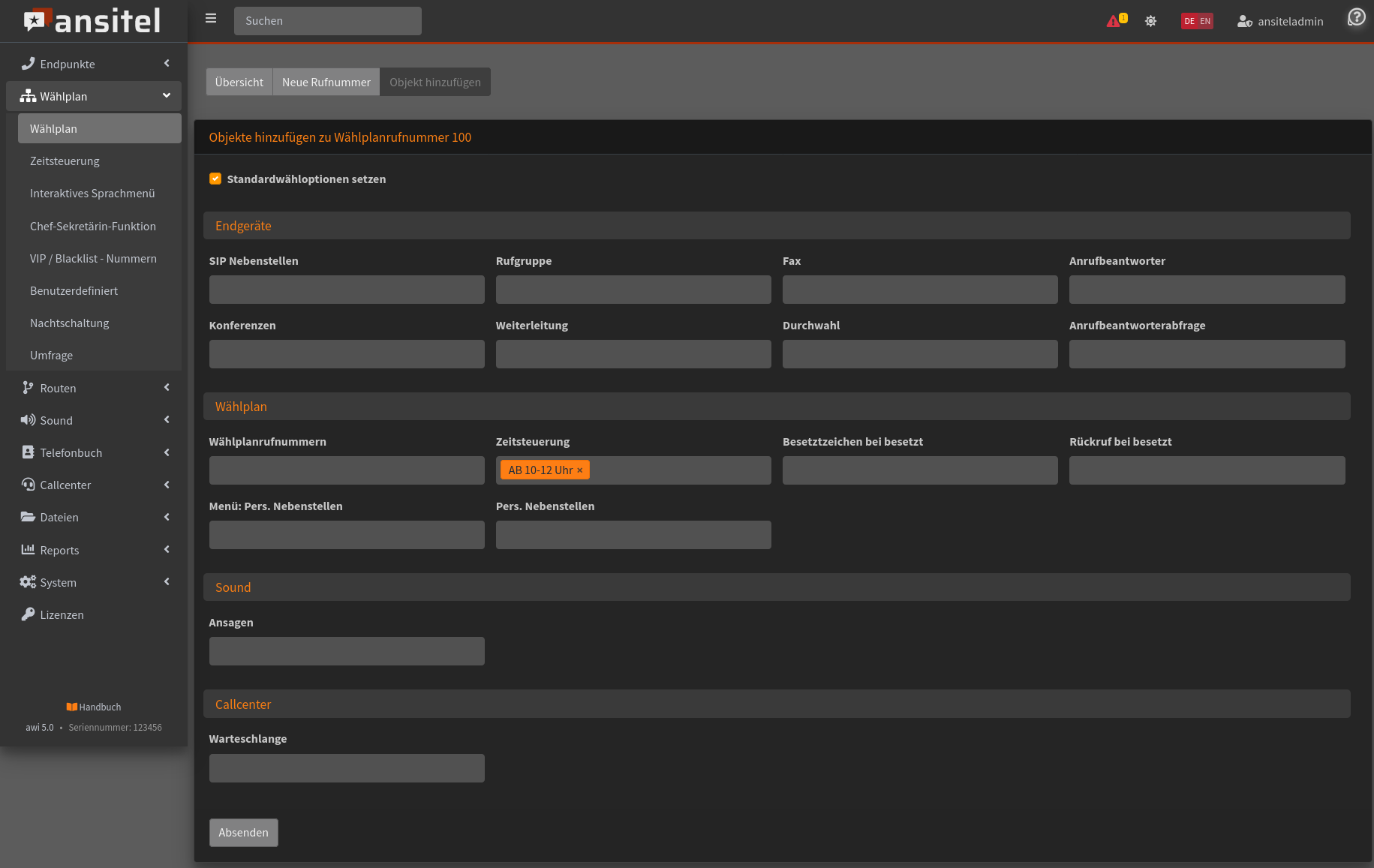Screen dimensions: 1374x868
Task: Switch to the Übersicht tab
Action: [x=239, y=82]
